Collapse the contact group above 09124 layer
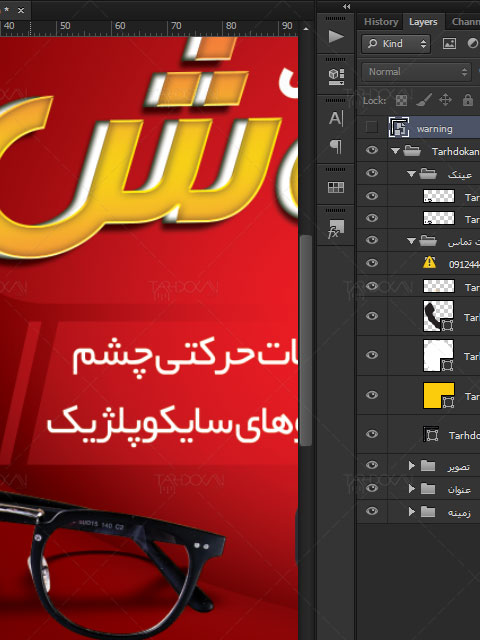The image size is (480, 640). (x=411, y=241)
